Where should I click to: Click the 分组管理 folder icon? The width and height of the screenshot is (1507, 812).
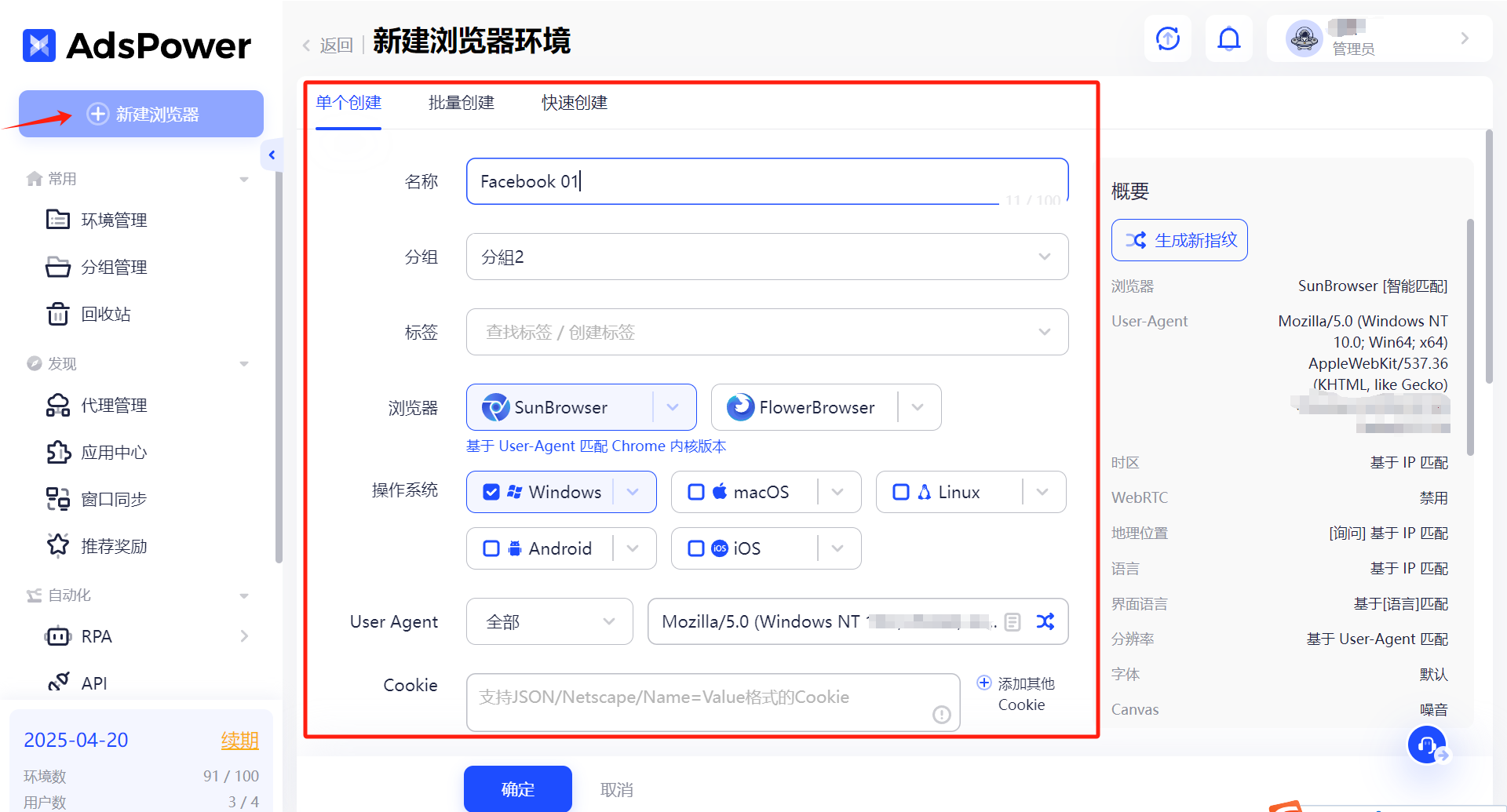point(58,267)
